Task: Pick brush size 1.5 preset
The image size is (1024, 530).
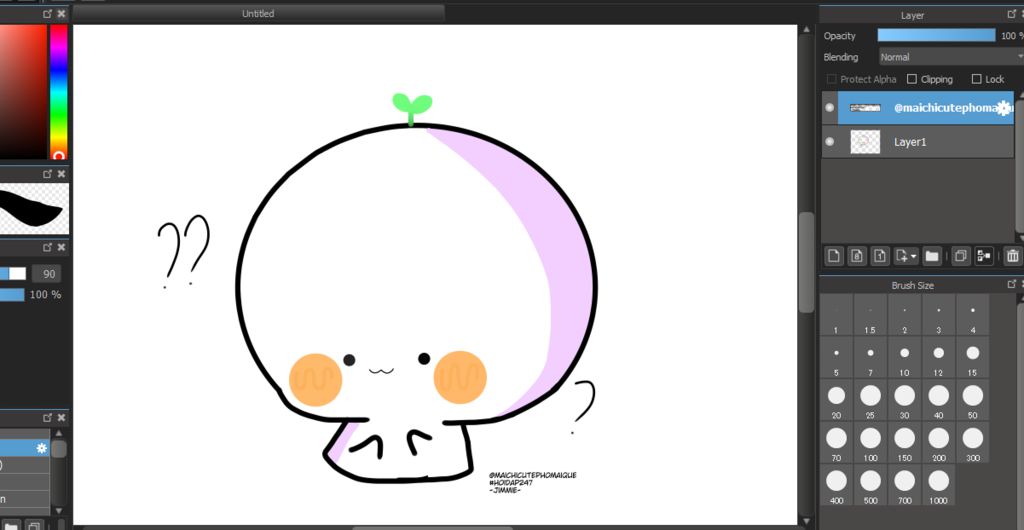Action: tap(871, 315)
